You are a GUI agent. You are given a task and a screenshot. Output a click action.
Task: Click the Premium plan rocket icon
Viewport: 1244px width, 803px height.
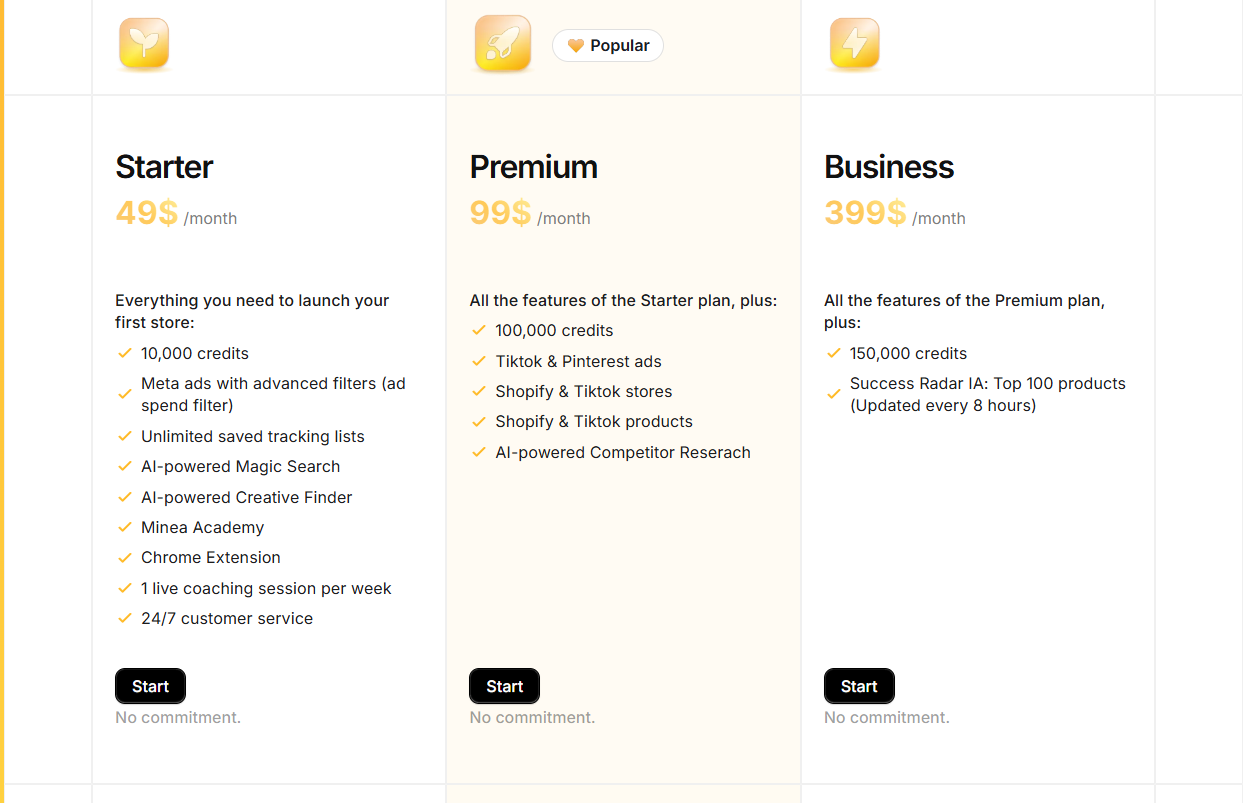[503, 45]
